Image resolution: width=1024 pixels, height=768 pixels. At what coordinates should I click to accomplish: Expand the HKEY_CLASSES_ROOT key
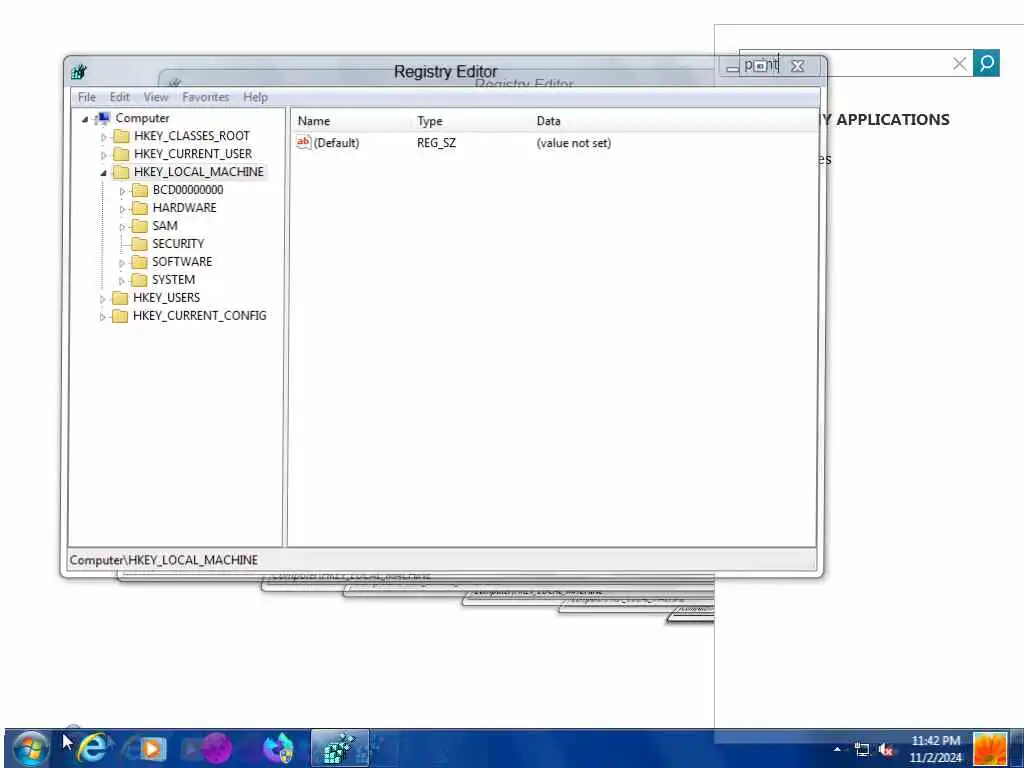click(x=103, y=136)
